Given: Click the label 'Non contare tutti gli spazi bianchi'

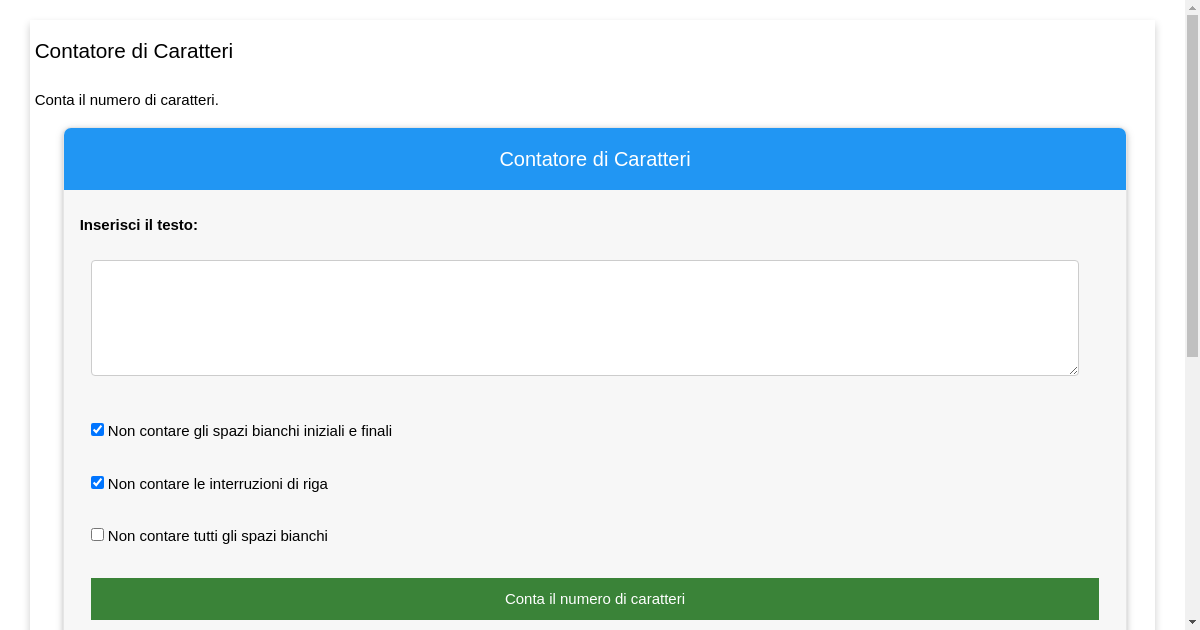Looking at the screenshot, I should (219, 535).
